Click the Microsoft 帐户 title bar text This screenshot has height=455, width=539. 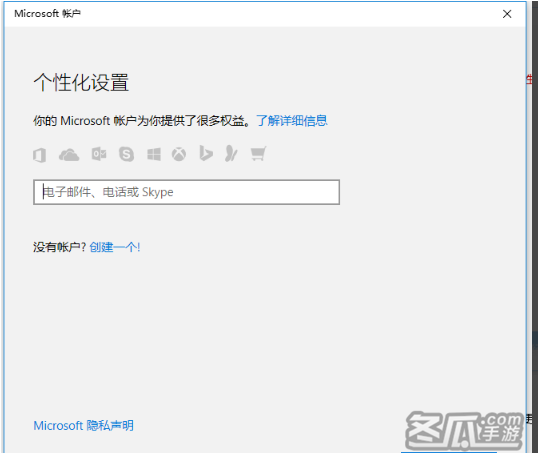click(x=47, y=13)
